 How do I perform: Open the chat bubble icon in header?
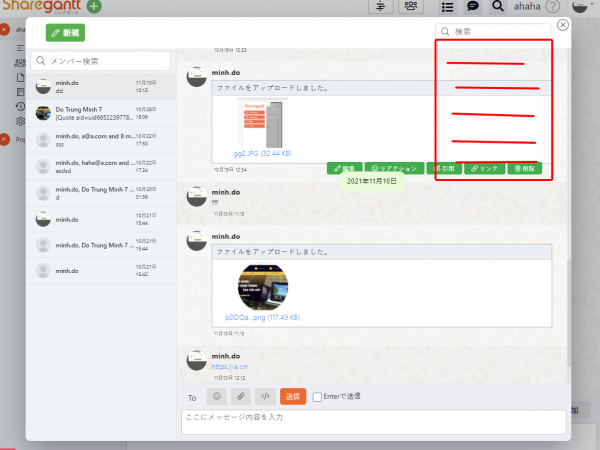pyautogui.click(x=473, y=7)
